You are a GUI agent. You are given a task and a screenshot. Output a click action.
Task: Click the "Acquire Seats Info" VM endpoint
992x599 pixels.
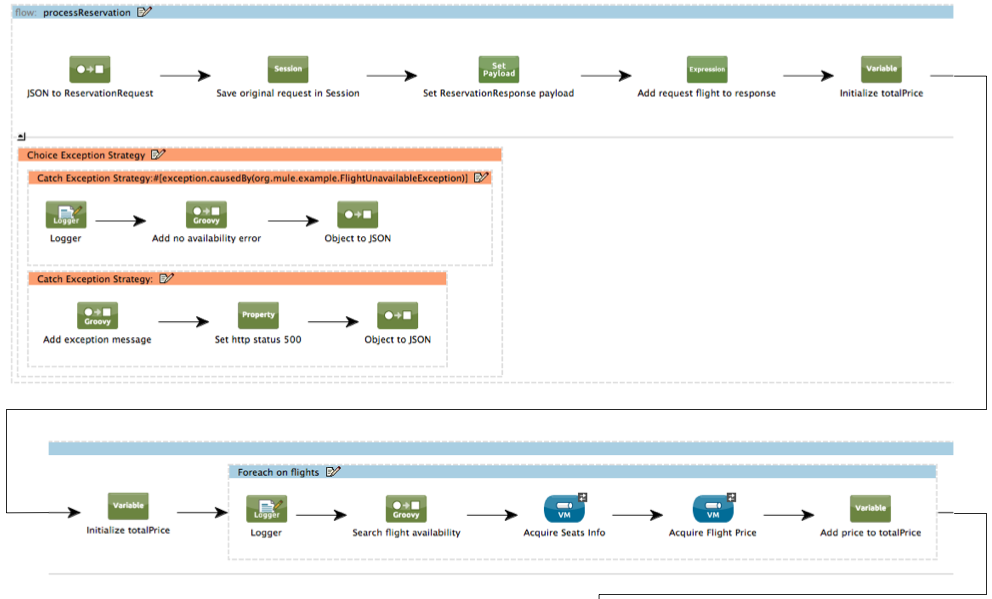[565, 512]
